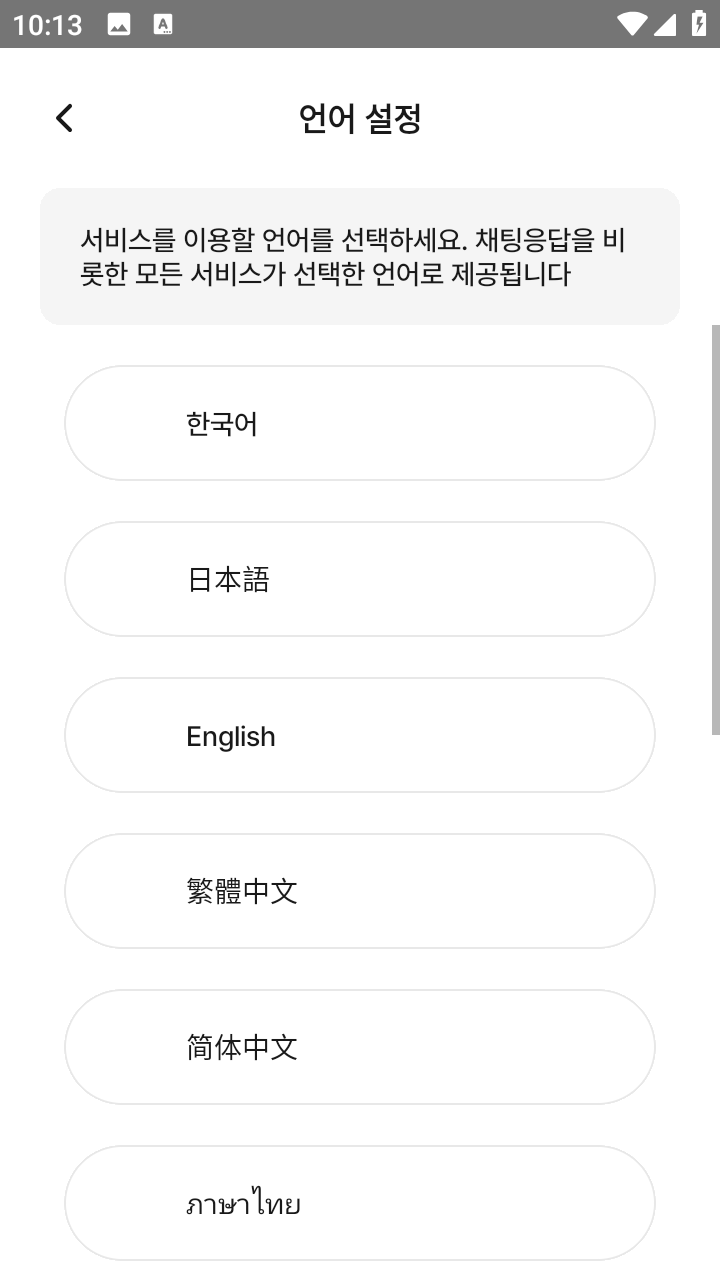Viewport: 720px width, 1280px height.
Task: Choose the ภาษาไทย language option
Action: [360, 1203]
